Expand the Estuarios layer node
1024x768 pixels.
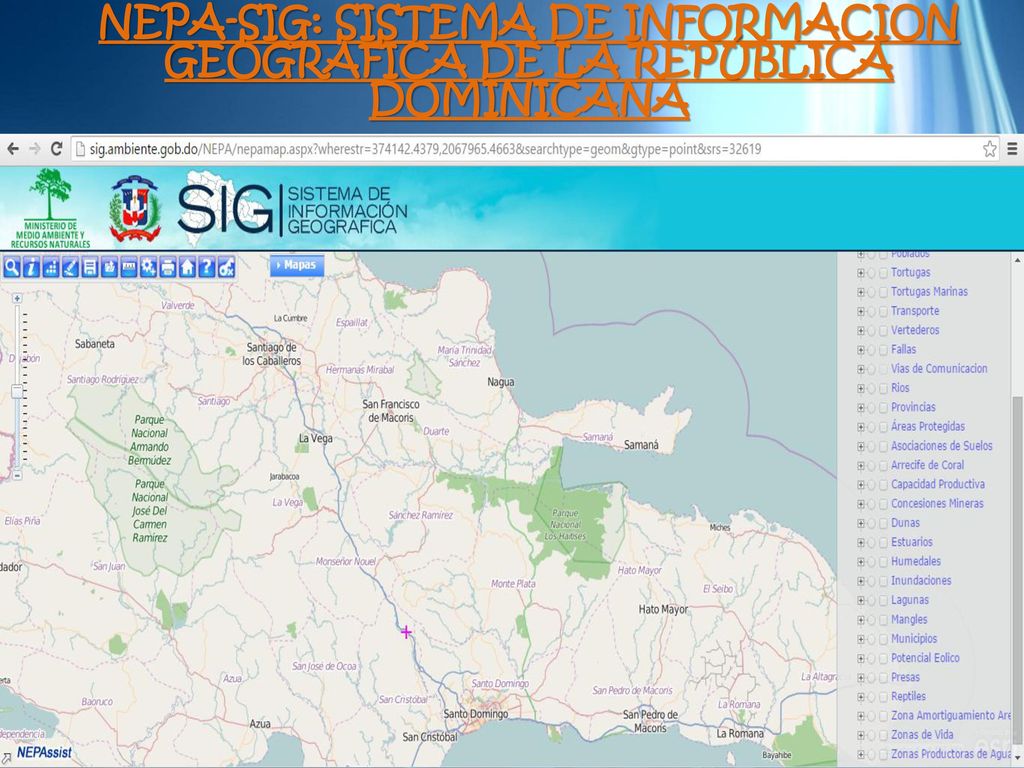tap(861, 543)
